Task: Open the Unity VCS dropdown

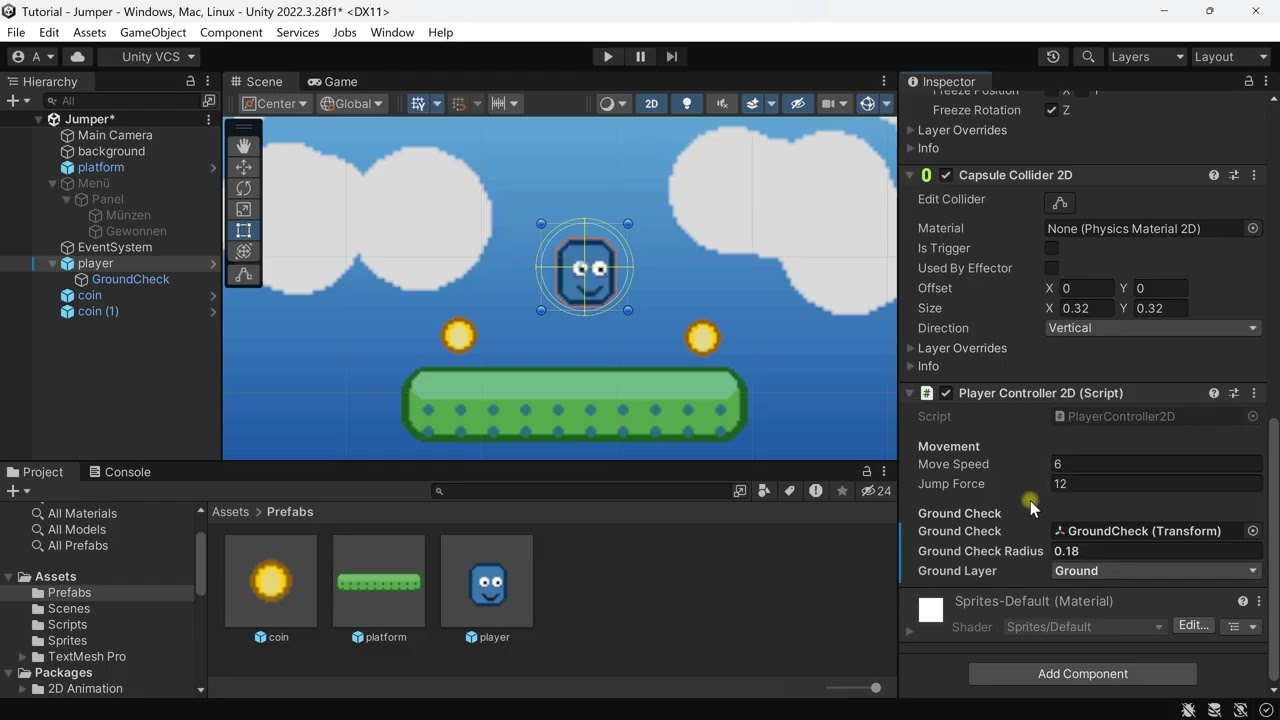Action: click(150, 57)
